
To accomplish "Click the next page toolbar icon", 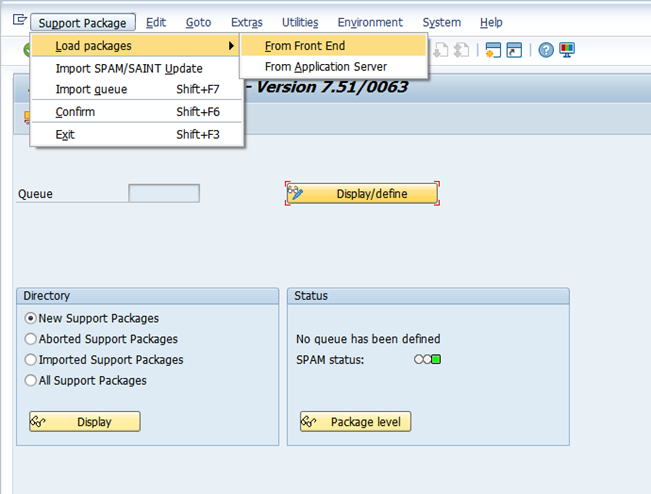I will click(441, 50).
